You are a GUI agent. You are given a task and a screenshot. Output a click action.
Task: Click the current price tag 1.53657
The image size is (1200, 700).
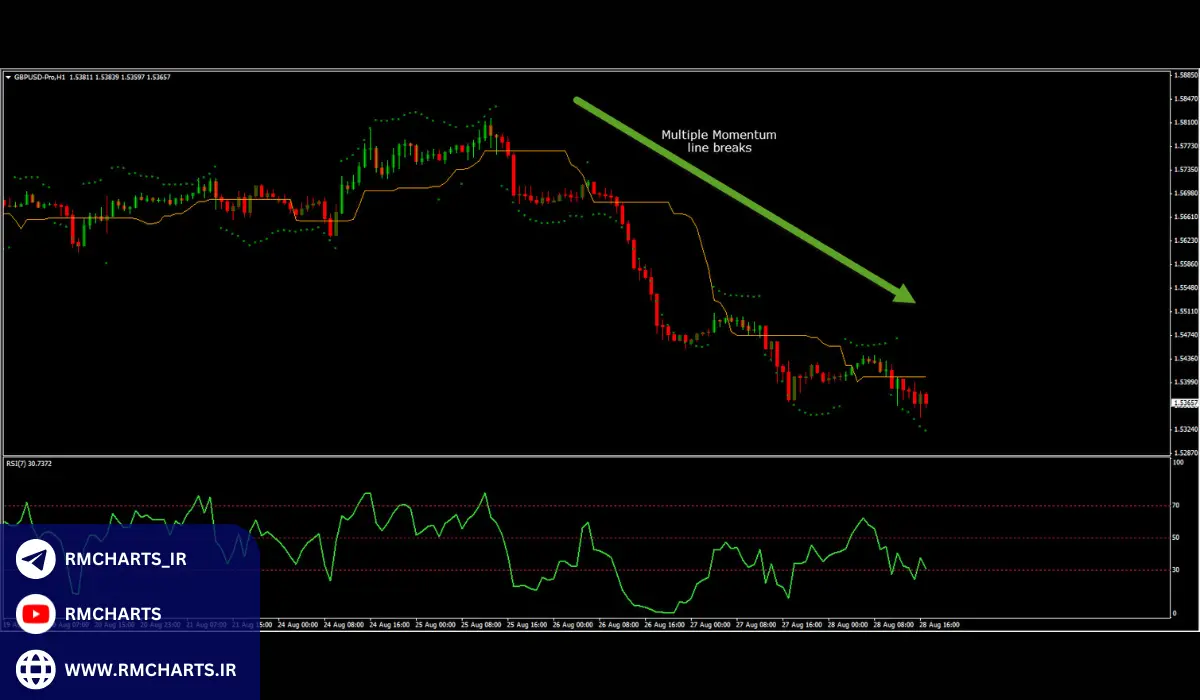click(x=1184, y=403)
